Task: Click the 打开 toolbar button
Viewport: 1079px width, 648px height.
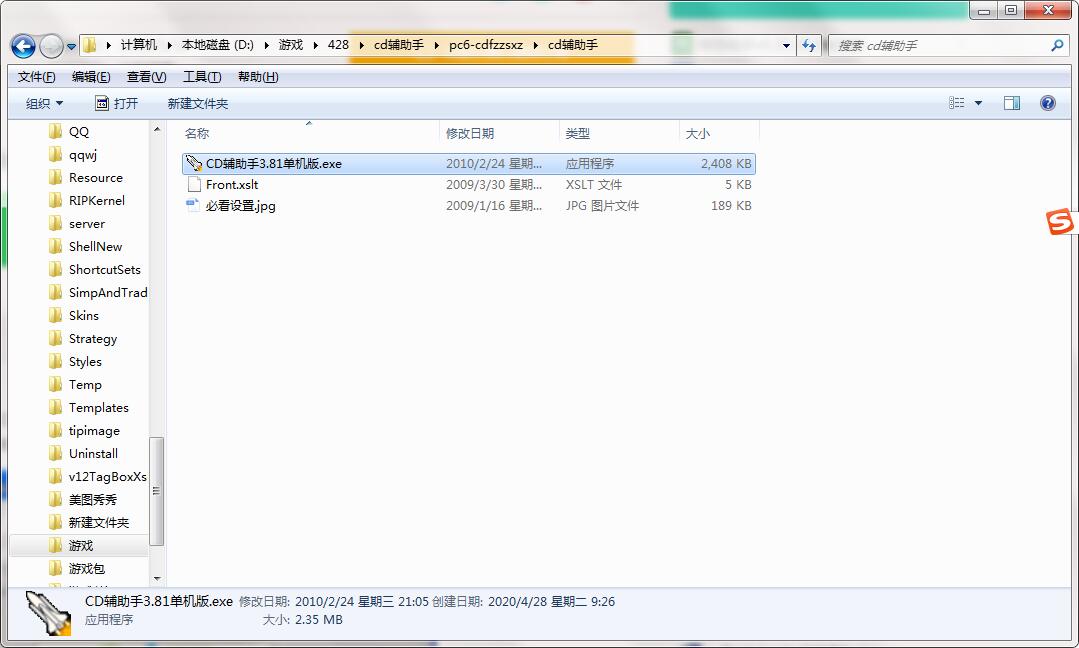Action: [x=116, y=104]
